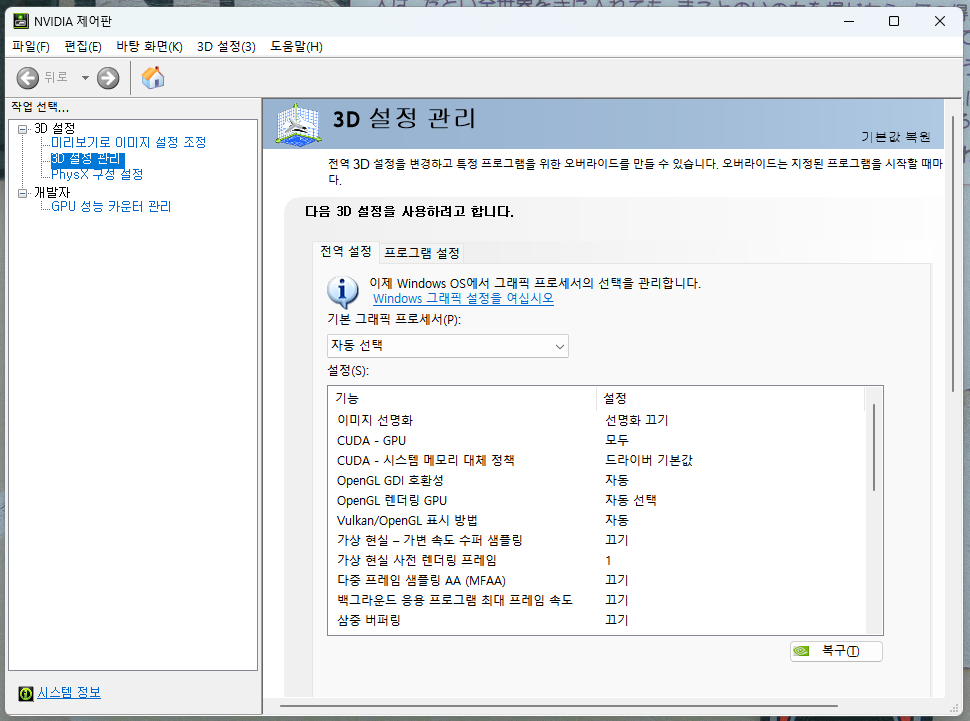Screen dimensions: 970x721
Task: Open the 파일(F) menu
Action: (31, 46)
